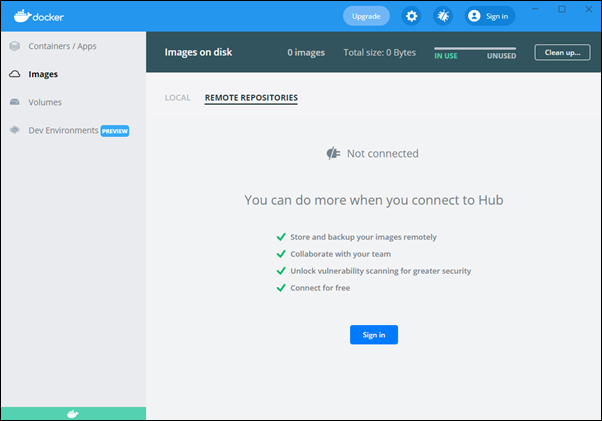Click 'Connect for free' text
The height and width of the screenshot is (421, 602).
click(320, 288)
